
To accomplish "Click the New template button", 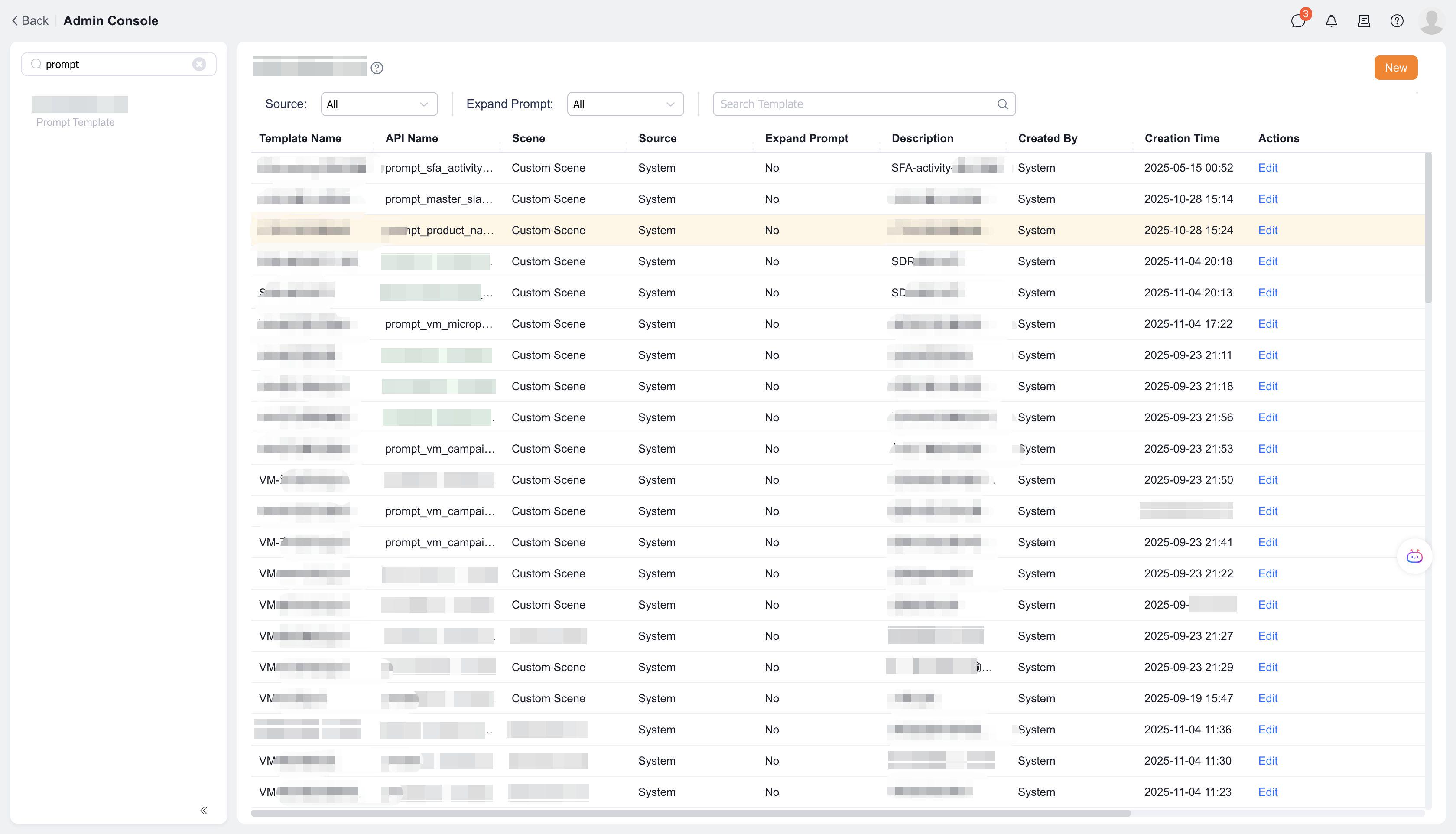I will click(x=1395, y=68).
